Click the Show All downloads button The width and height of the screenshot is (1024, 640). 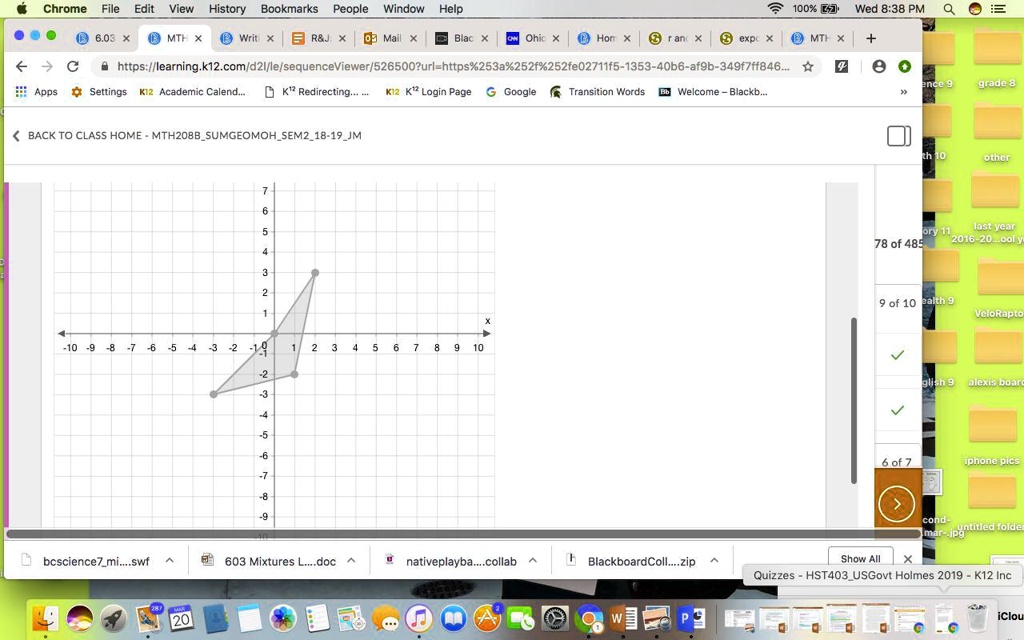pos(860,558)
